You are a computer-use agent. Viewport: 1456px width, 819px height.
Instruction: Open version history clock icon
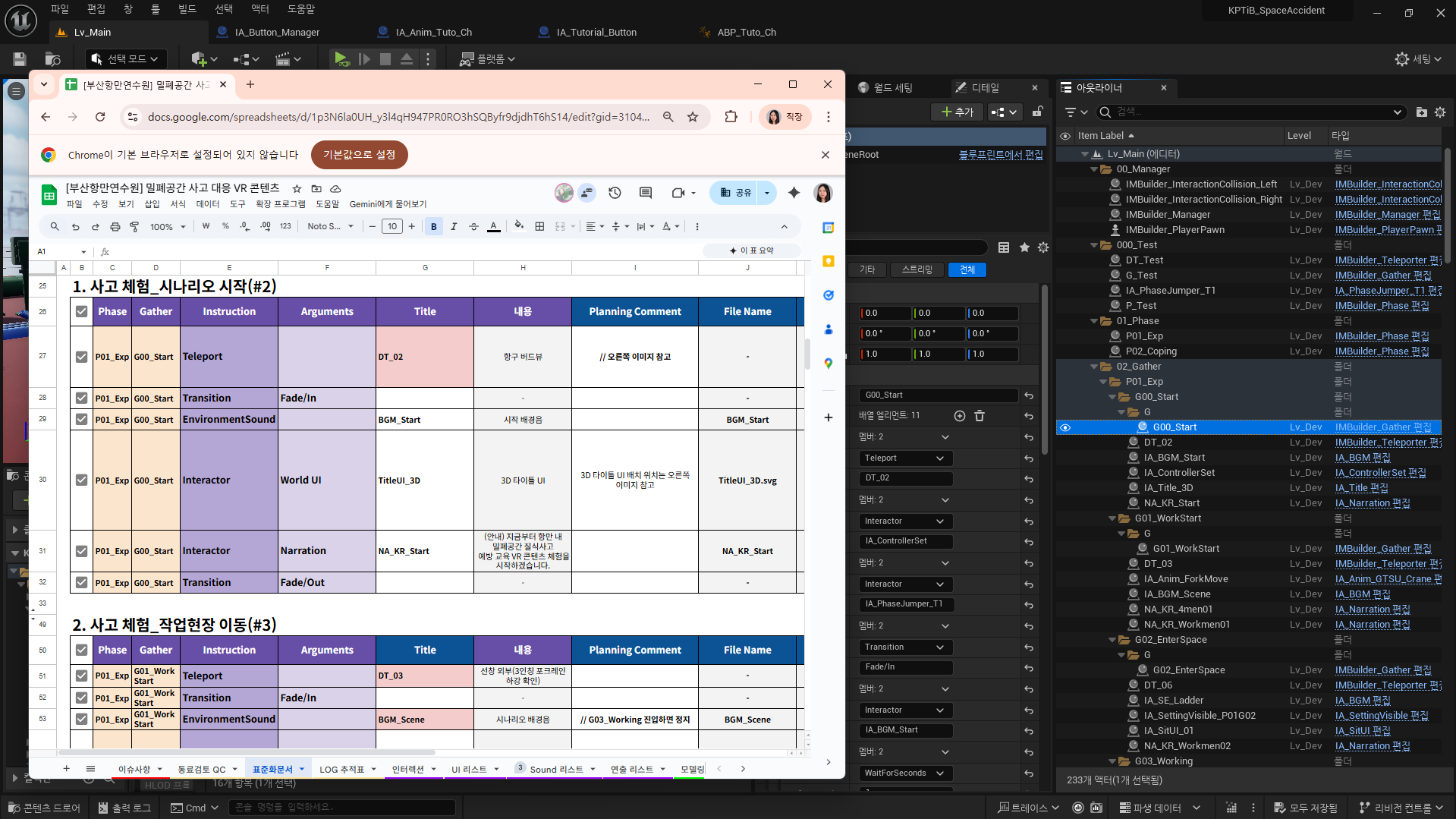pos(615,193)
